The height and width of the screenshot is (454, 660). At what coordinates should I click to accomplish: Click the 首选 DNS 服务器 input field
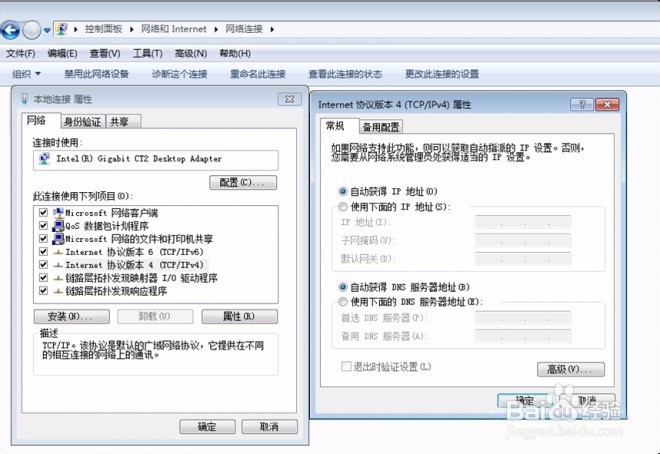pos(523,318)
